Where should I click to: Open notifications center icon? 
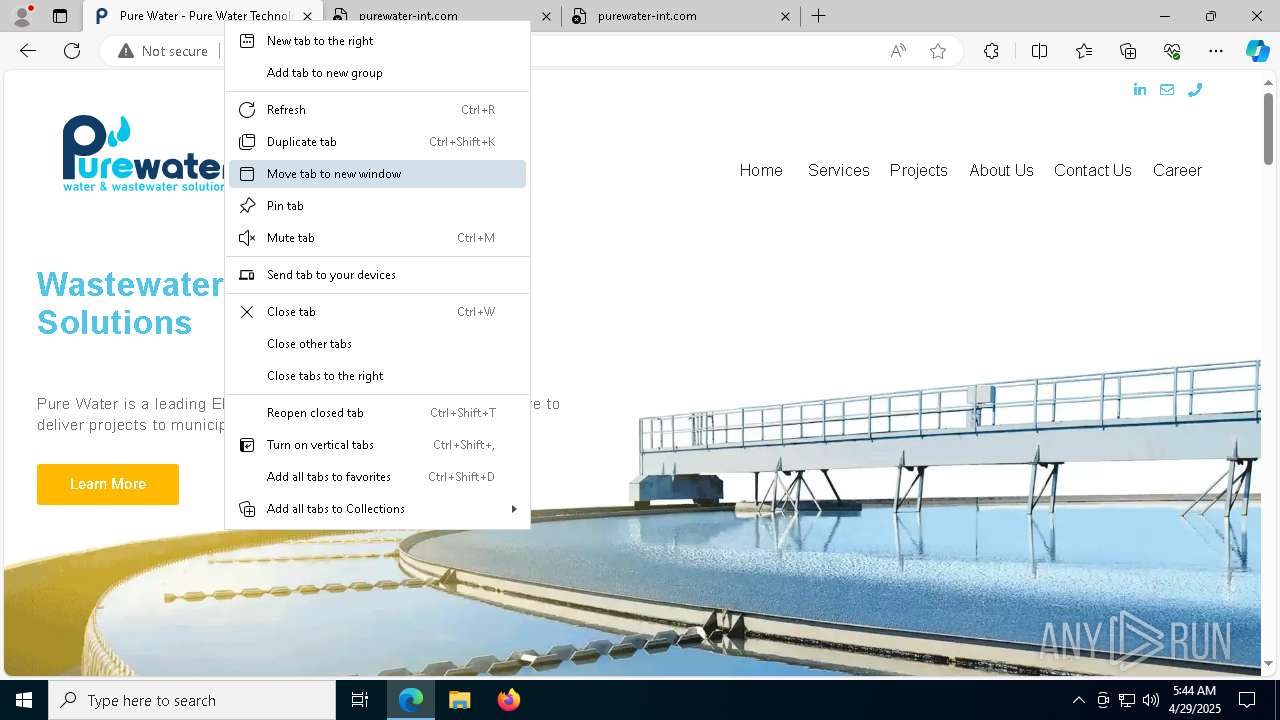1247,700
